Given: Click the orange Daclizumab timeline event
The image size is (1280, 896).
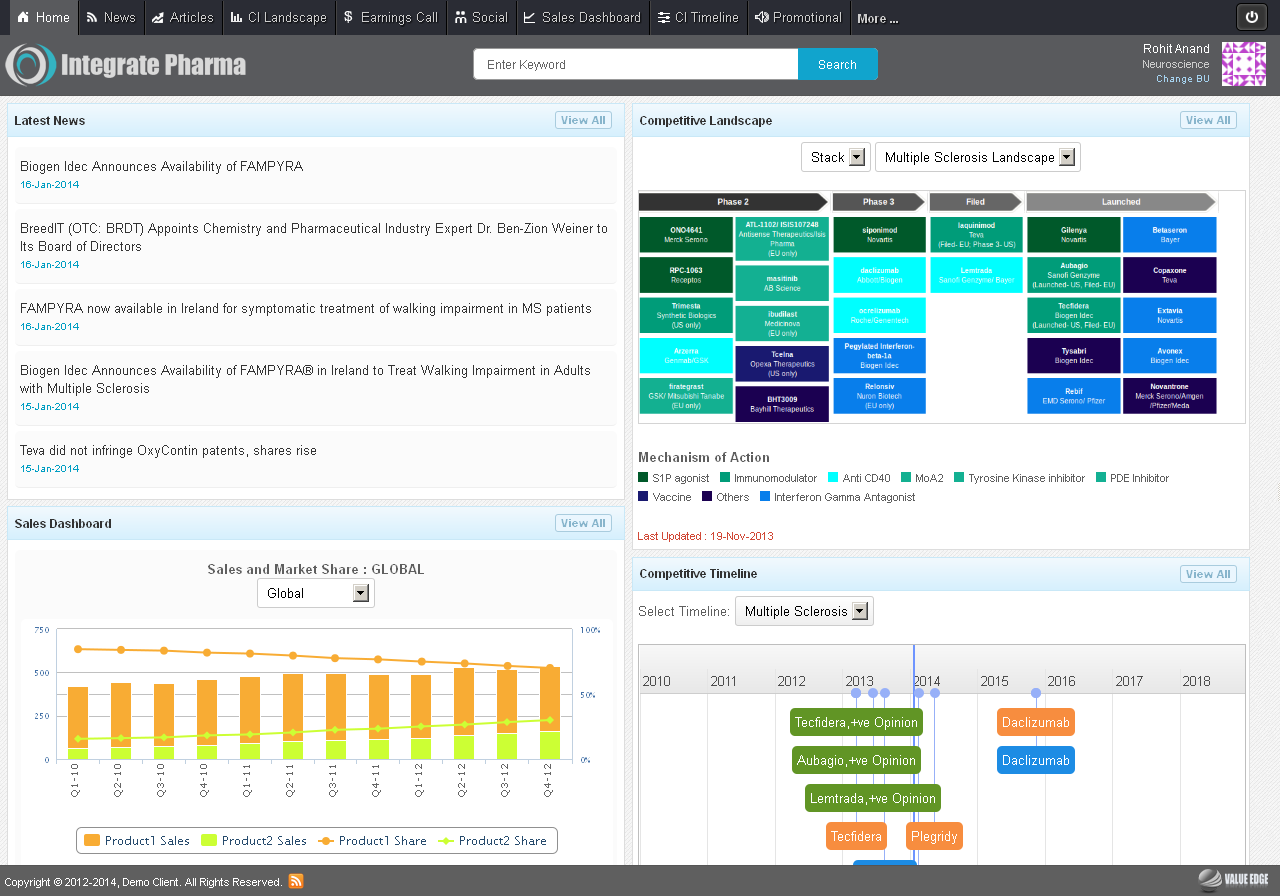Looking at the screenshot, I should (1036, 722).
